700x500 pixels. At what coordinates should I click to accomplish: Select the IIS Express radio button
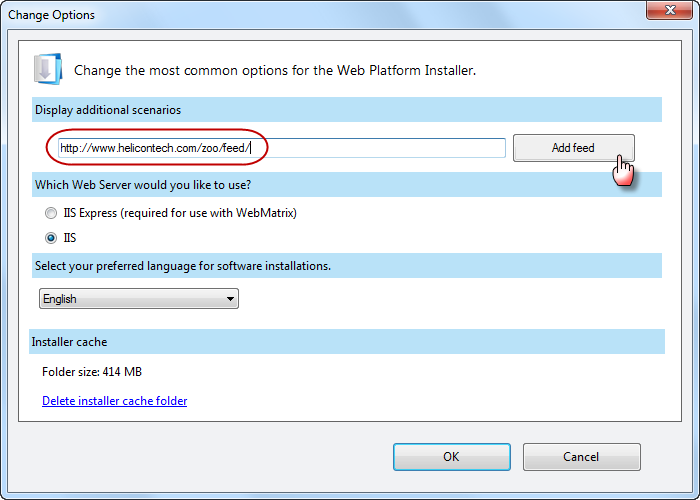51,213
